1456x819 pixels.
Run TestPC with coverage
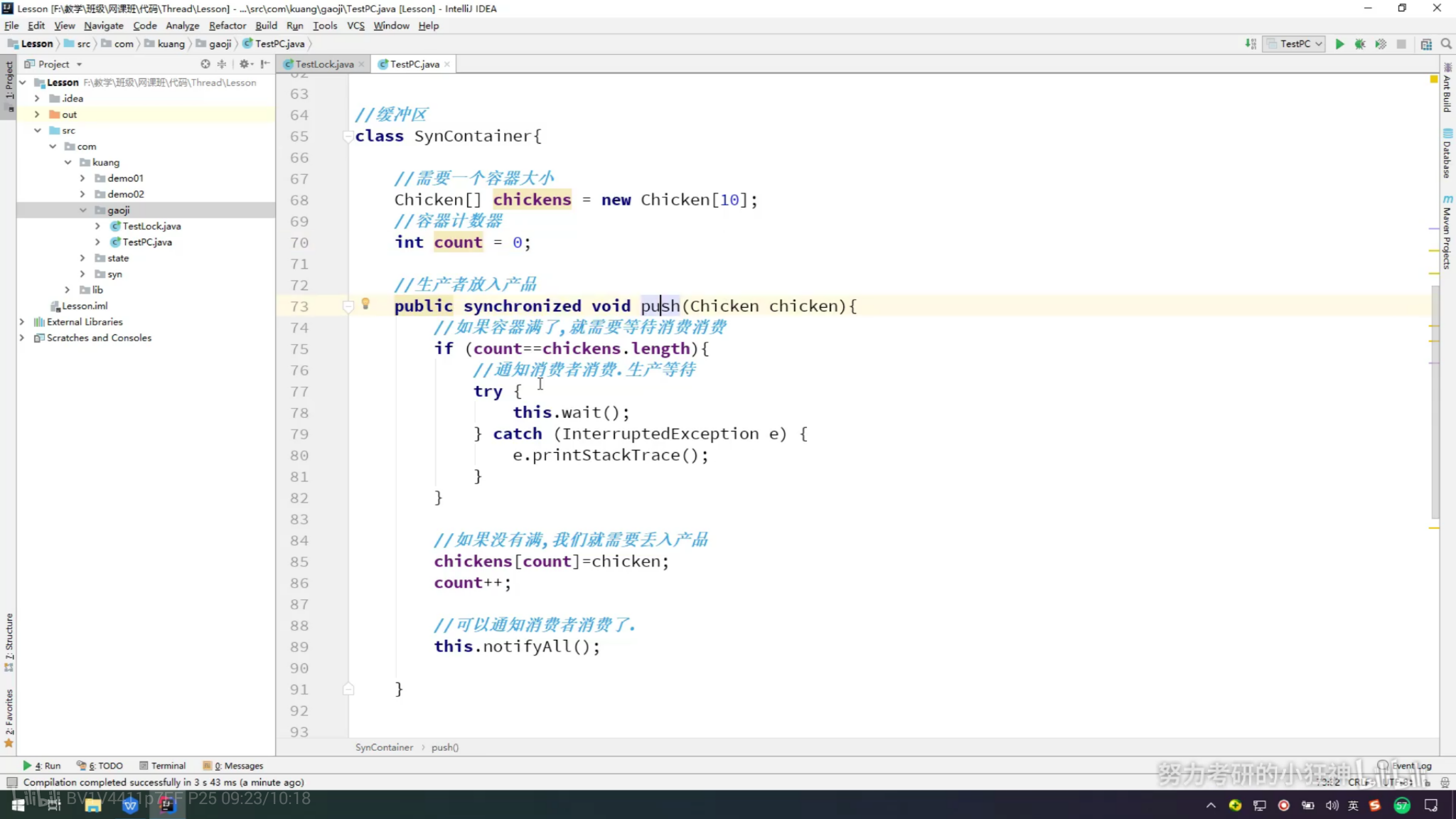pos(1381,44)
